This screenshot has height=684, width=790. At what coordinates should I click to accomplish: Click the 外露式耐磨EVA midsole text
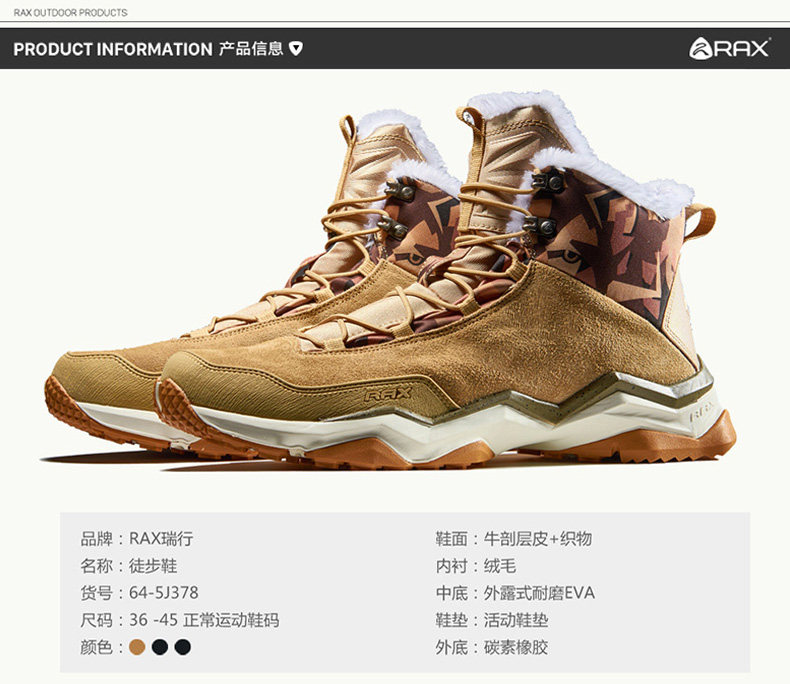pos(539,593)
